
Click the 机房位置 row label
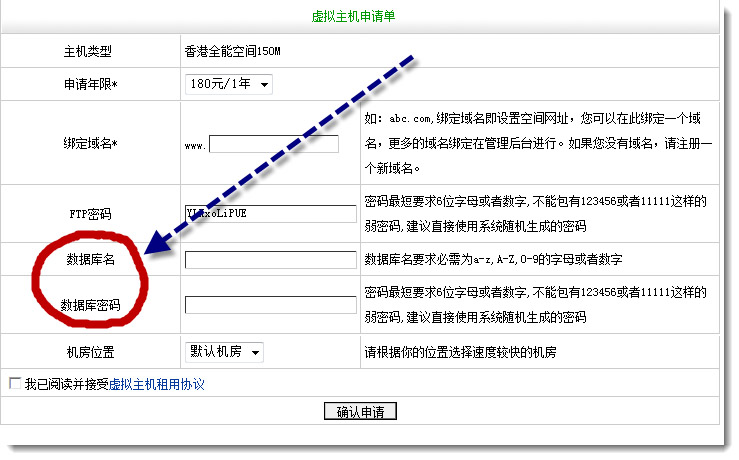click(x=89, y=352)
